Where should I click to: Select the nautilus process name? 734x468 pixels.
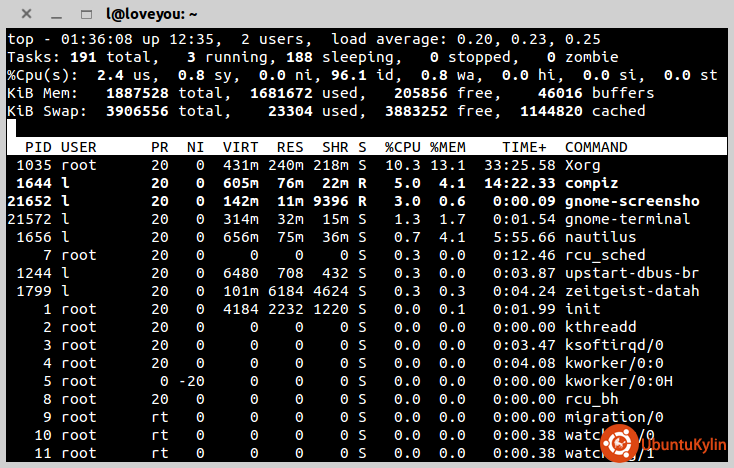click(x=600, y=237)
